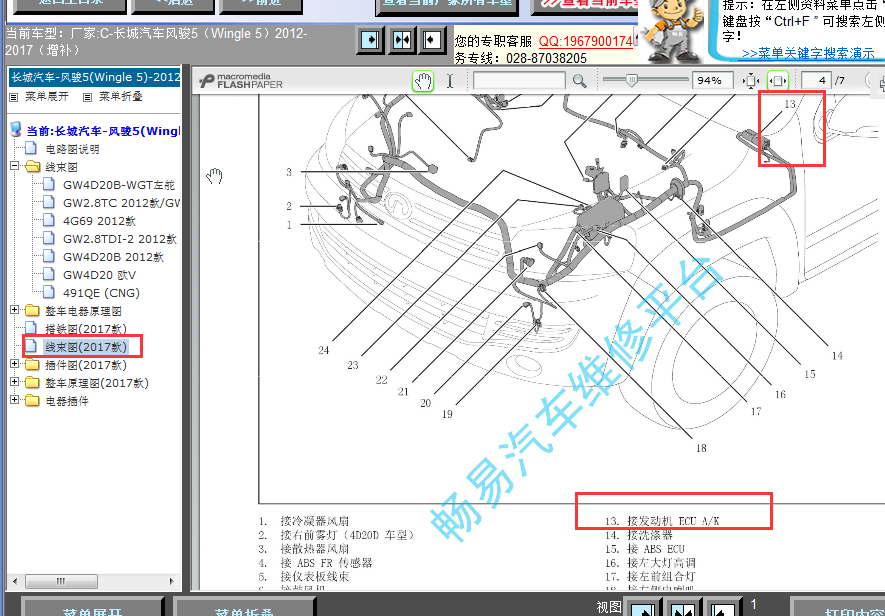Click the document icon beside 电路图说明
The height and width of the screenshot is (616, 885).
point(30,148)
